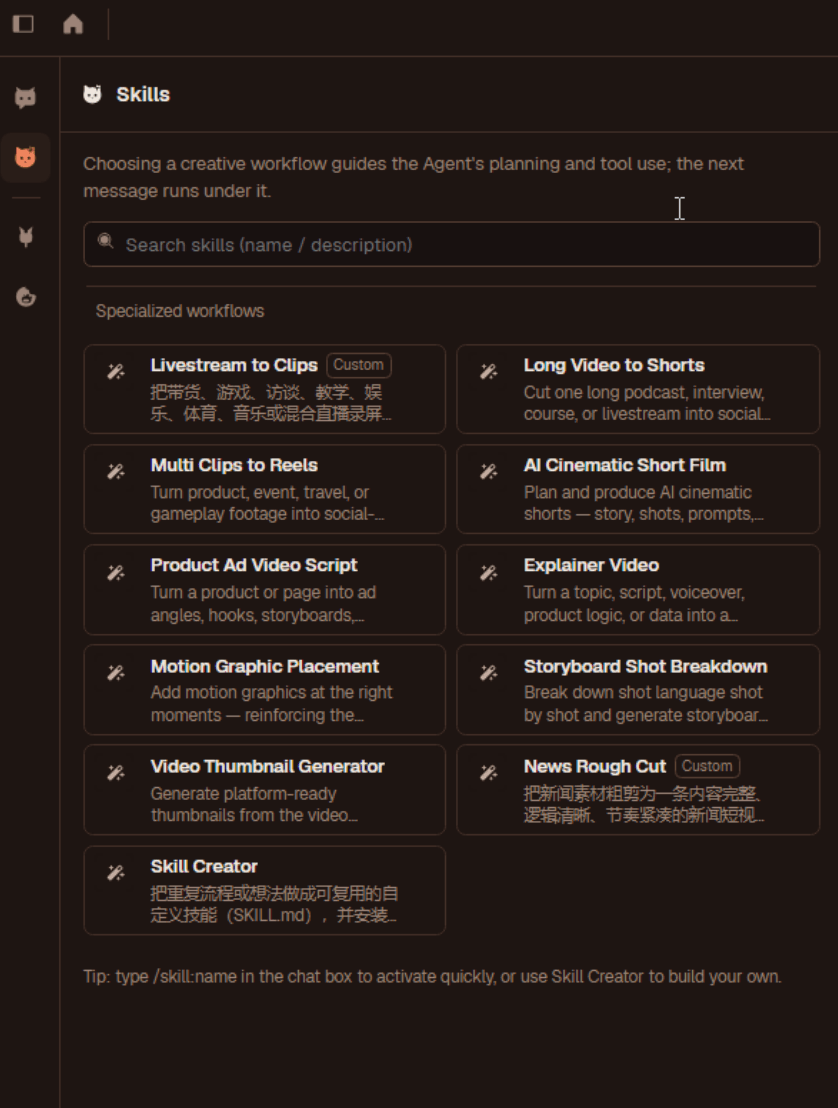Viewport: 838px width, 1108px height.
Task: Click the "Choosing a creative workflow" description text
Action: [x=413, y=177]
